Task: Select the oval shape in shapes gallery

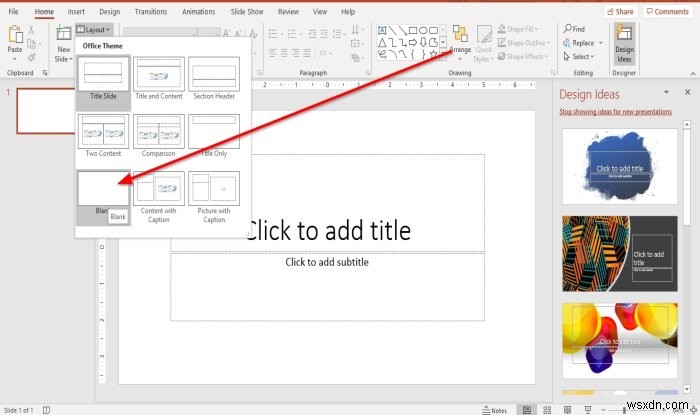Action: [x=423, y=30]
